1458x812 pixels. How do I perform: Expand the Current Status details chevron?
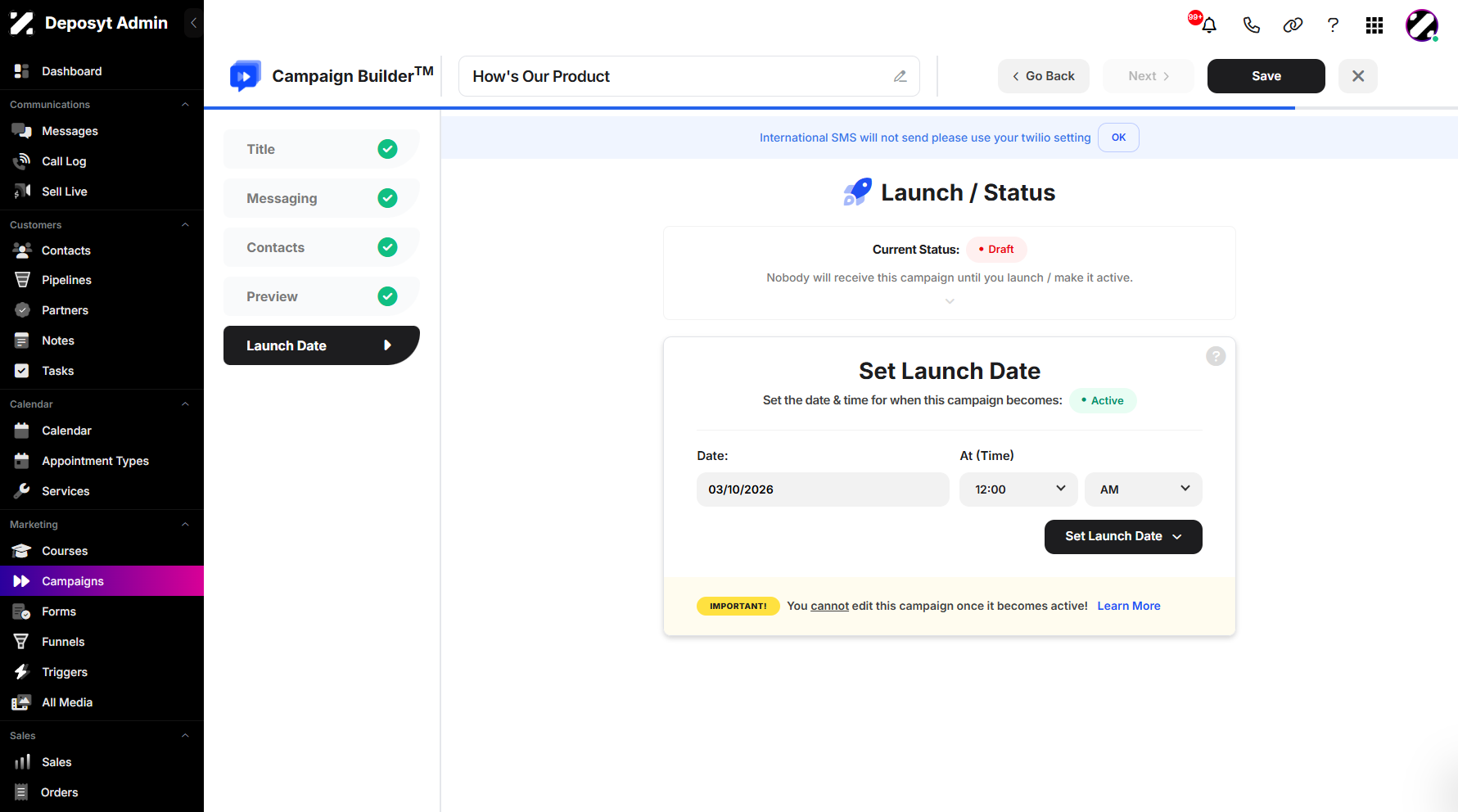click(x=950, y=301)
